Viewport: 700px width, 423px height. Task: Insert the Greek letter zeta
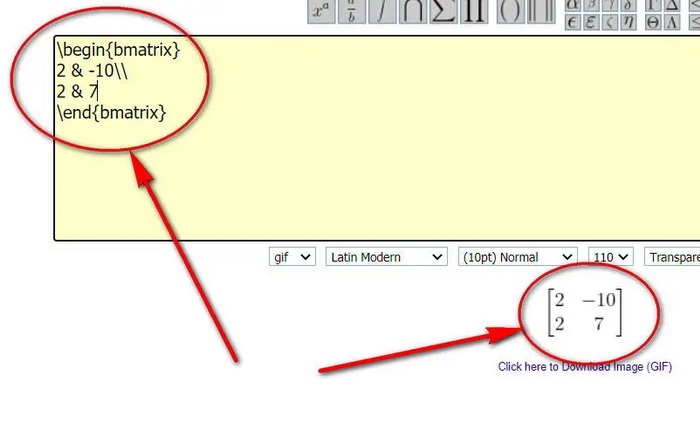(x=609, y=21)
